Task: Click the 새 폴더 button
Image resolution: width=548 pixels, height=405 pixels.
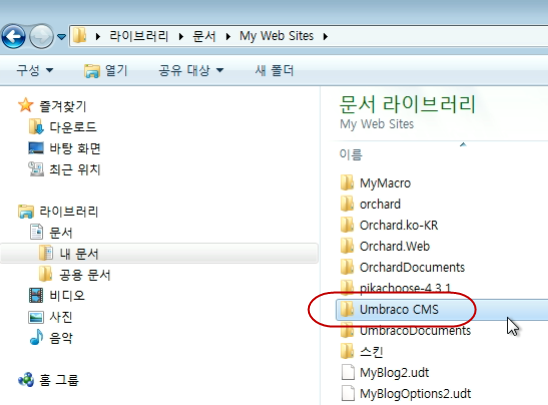Action: tap(274, 70)
